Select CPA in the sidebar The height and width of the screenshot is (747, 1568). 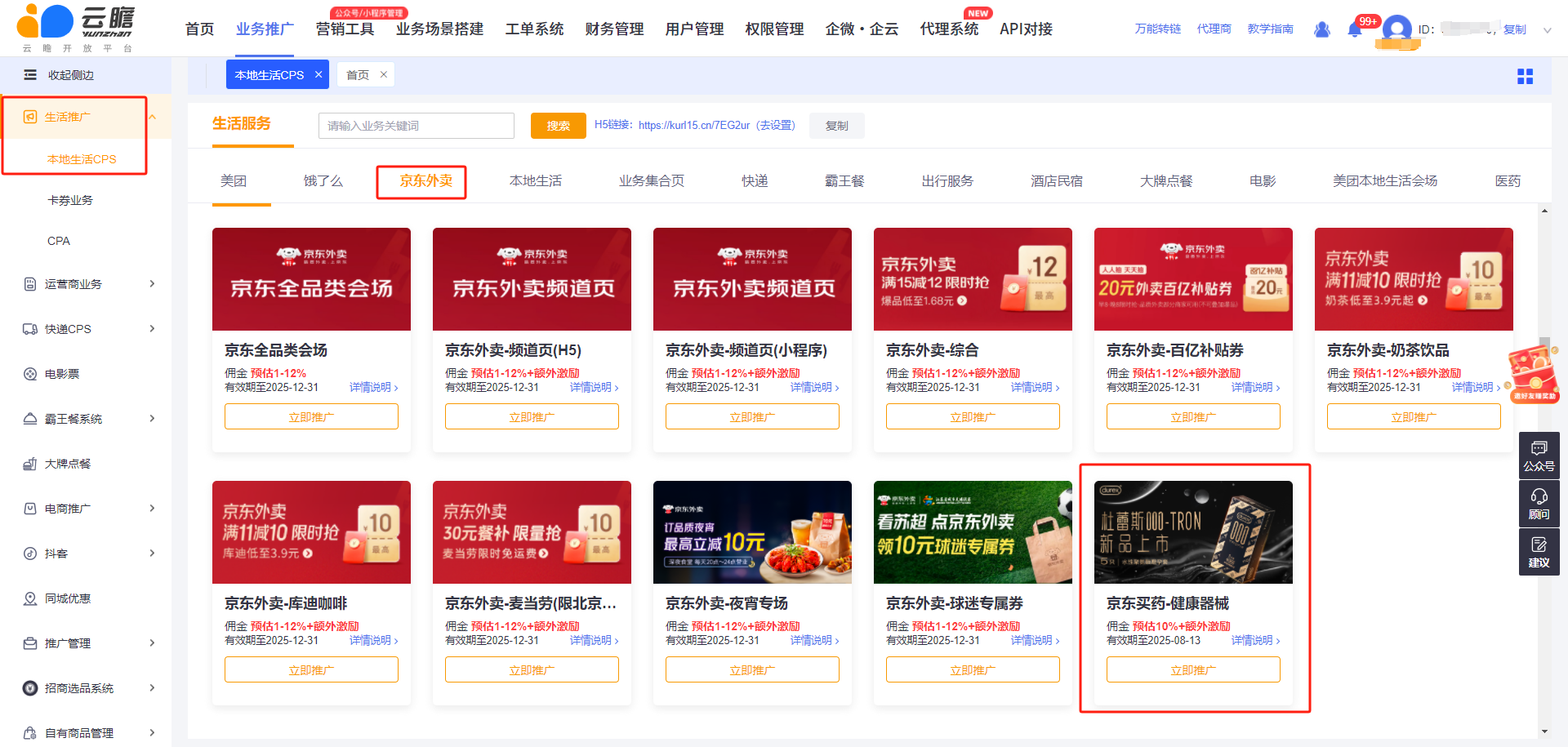pyautogui.click(x=59, y=241)
